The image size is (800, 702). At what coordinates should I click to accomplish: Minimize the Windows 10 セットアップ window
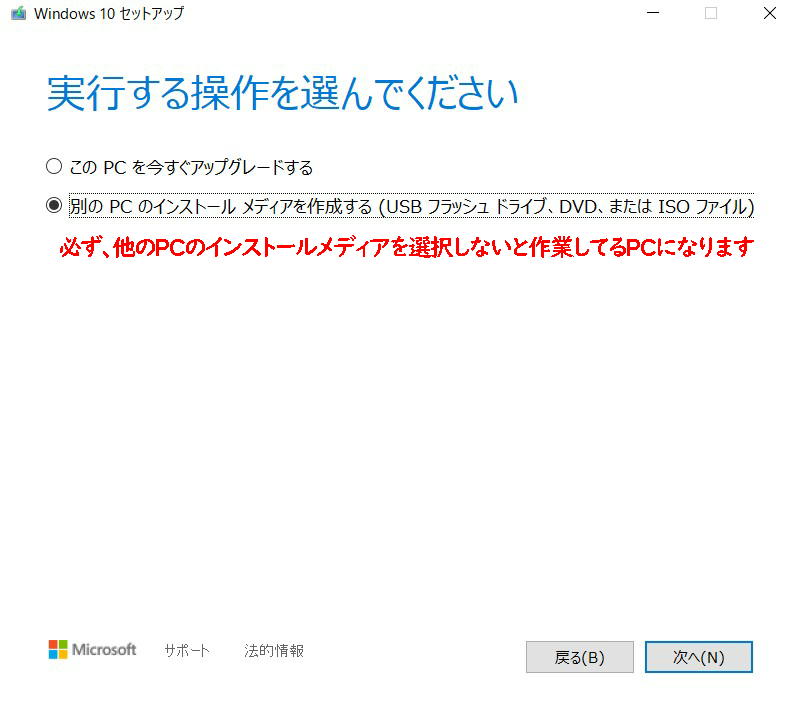pyautogui.click(x=653, y=13)
